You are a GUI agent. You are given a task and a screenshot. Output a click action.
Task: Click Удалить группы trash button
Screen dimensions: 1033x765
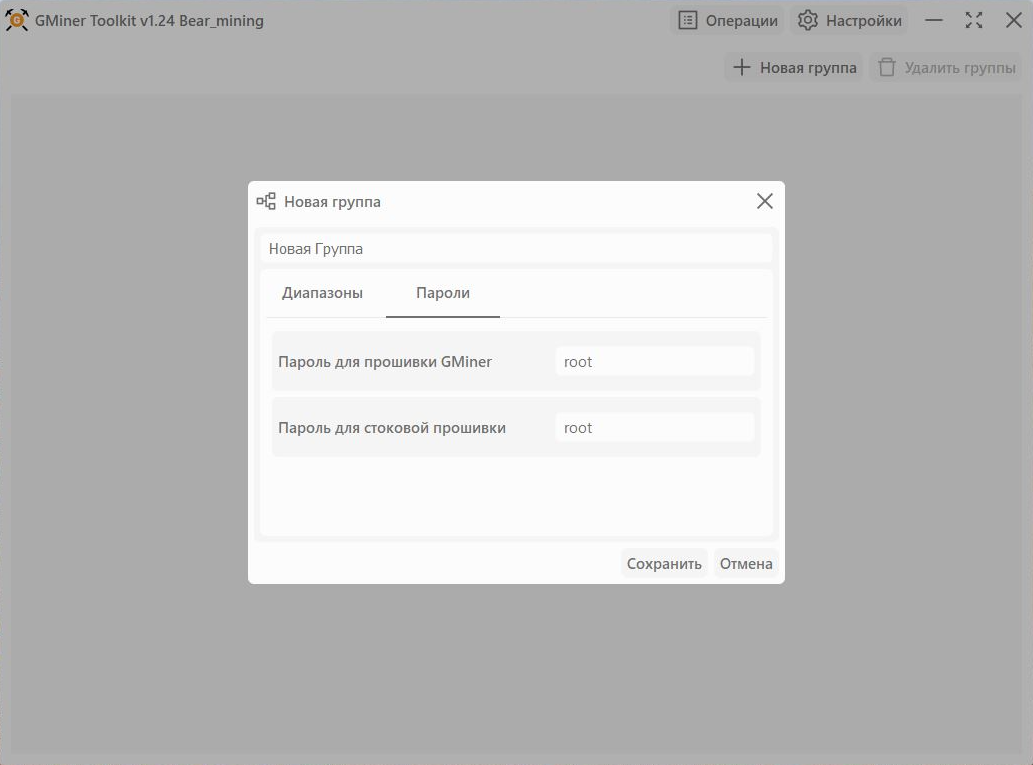click(x=946, y=67)
